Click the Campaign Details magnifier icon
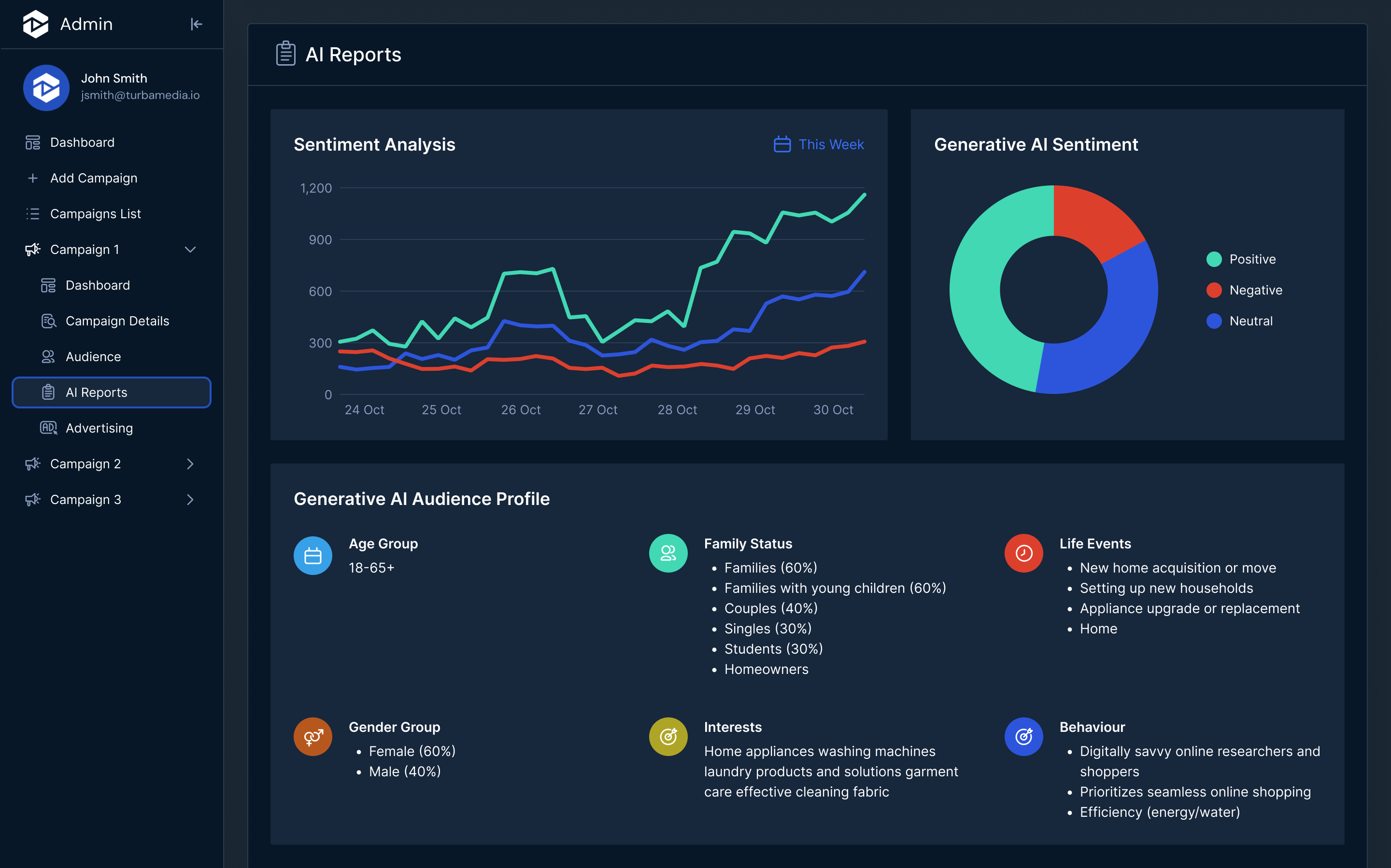This screenshot has width=1391, height=868. point(49,321)
